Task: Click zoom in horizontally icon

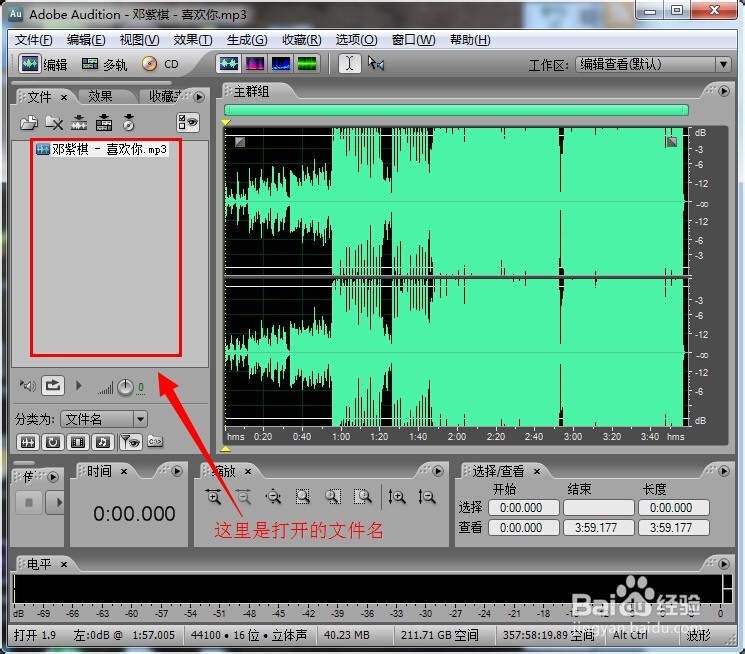Action: click(x=213, y=497)
